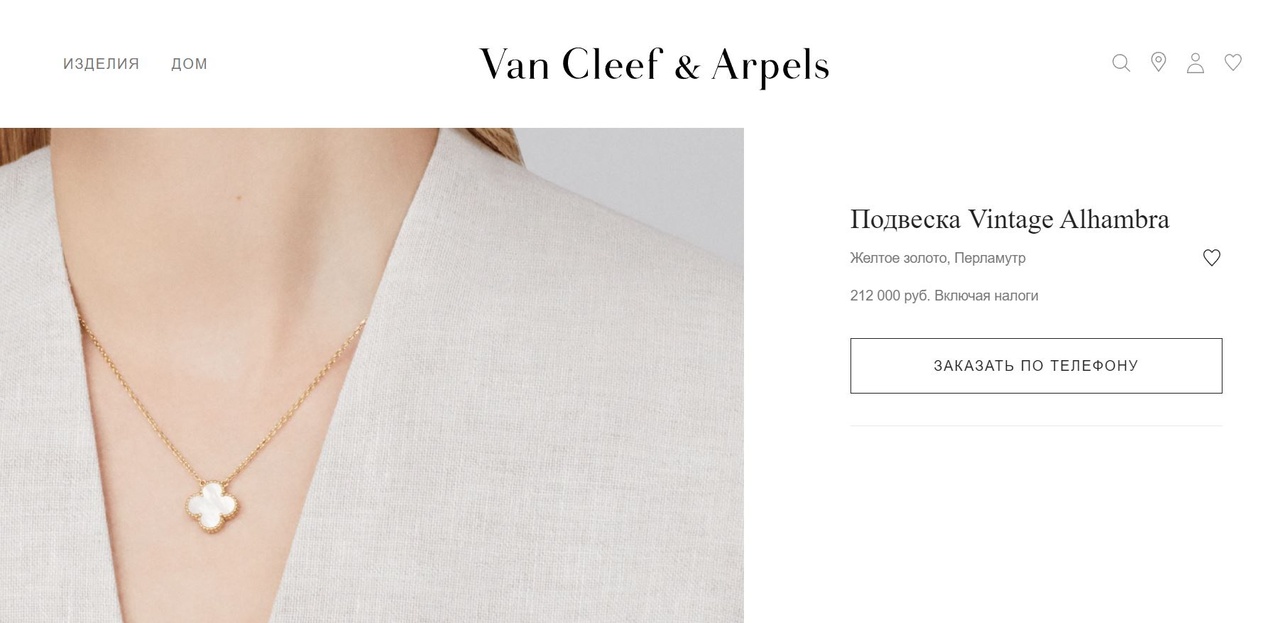The width and height of the screenshot is (1280, 623).
Task: Click the Желтое золото, Перламутр description
Action: click(937, 258)
